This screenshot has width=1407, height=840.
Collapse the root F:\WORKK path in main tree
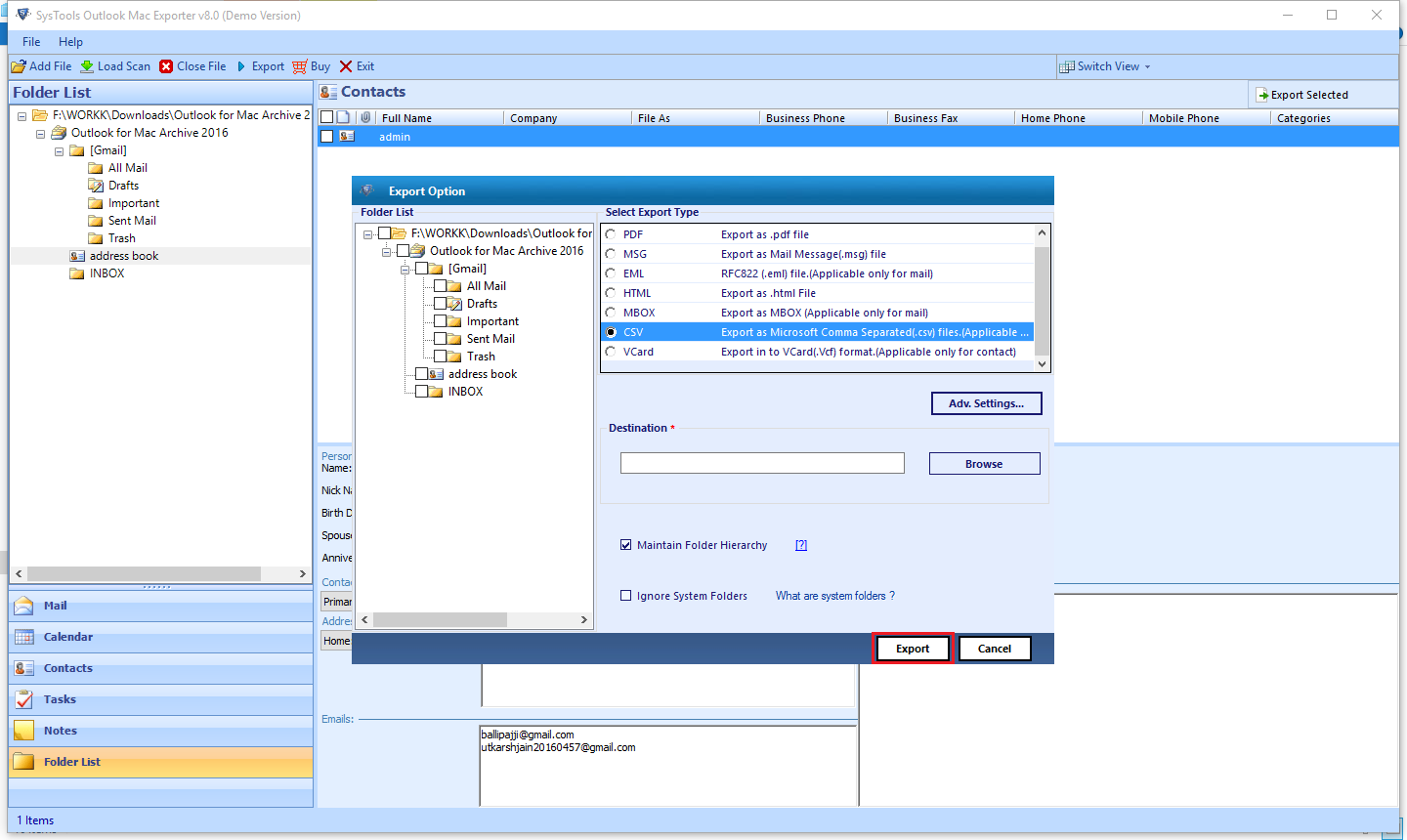pos(21,115)
